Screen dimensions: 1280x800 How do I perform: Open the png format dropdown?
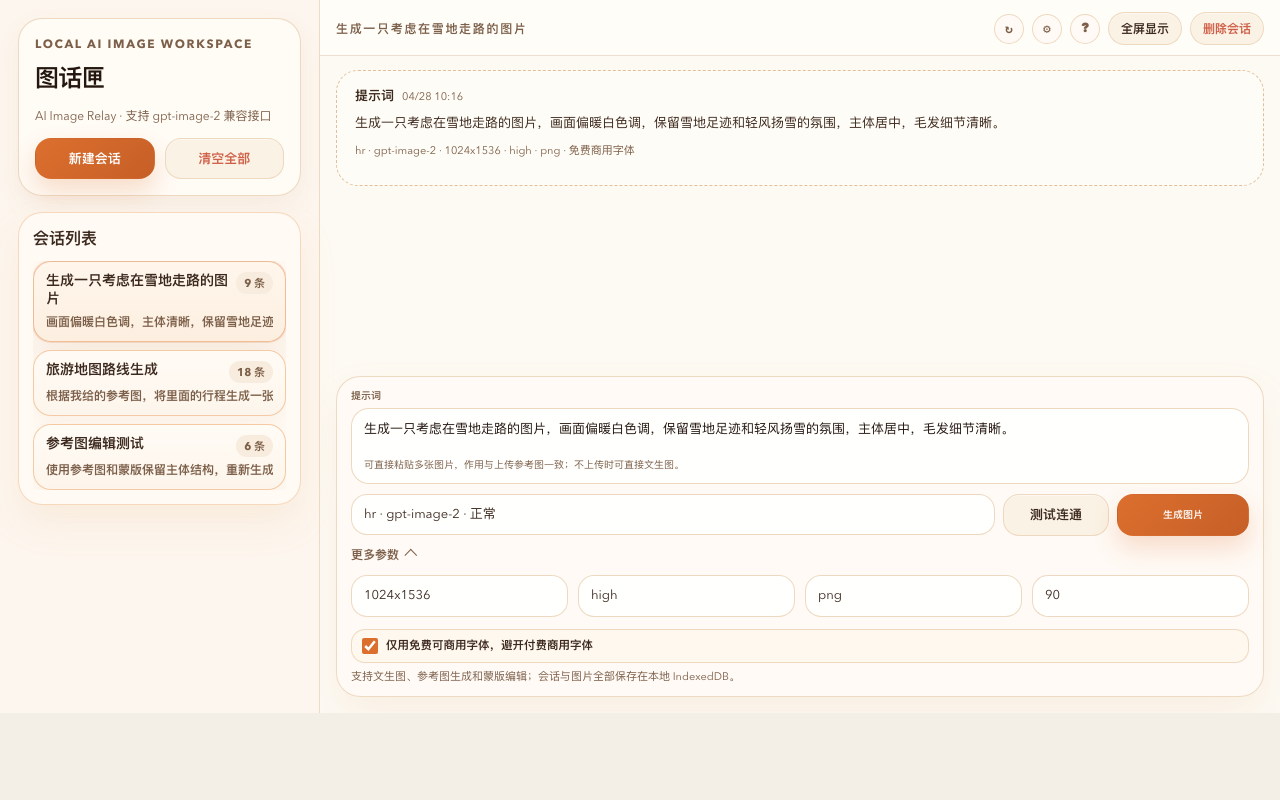tap(913, 596)
